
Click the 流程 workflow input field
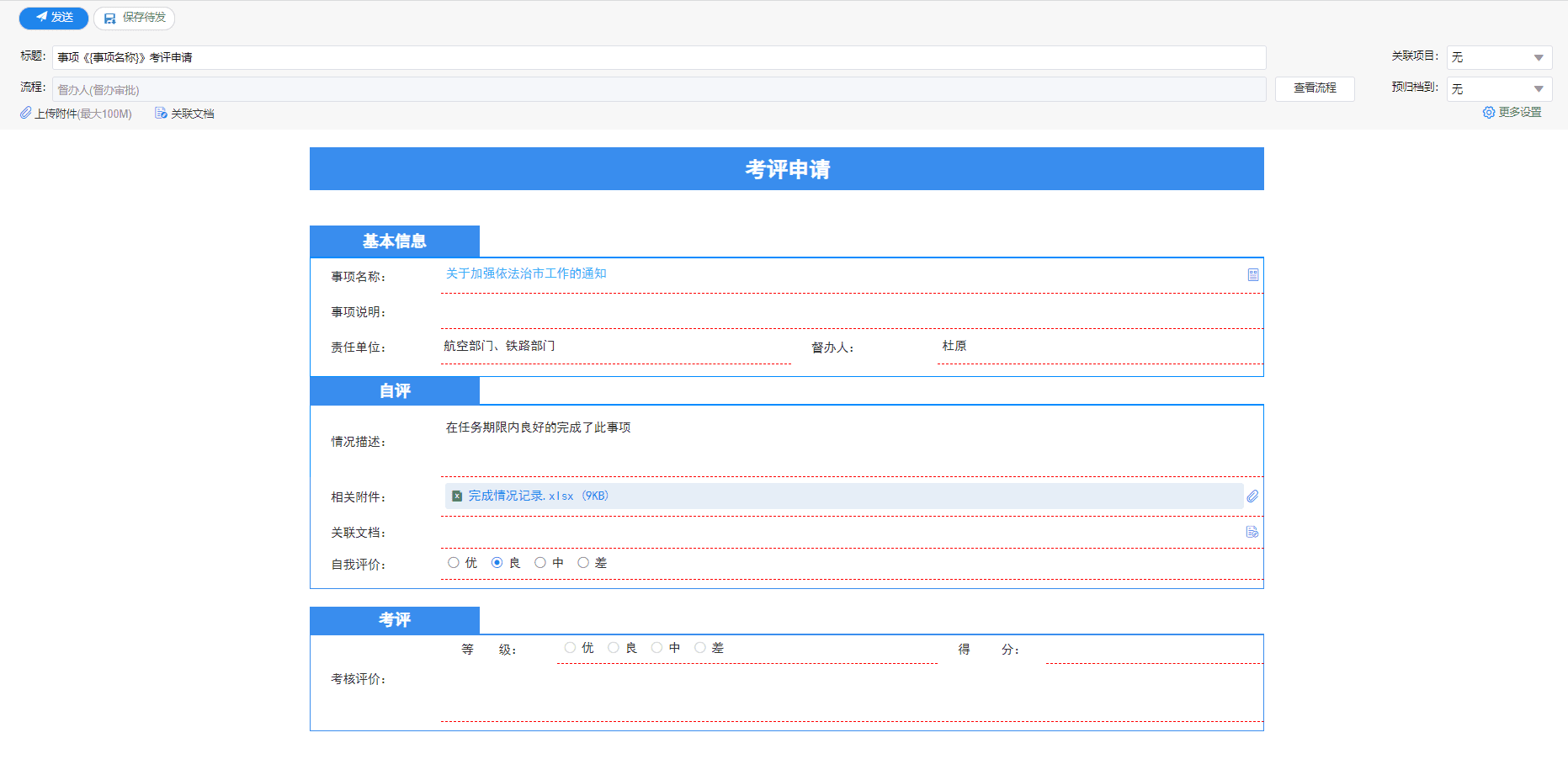pos(659,89)
